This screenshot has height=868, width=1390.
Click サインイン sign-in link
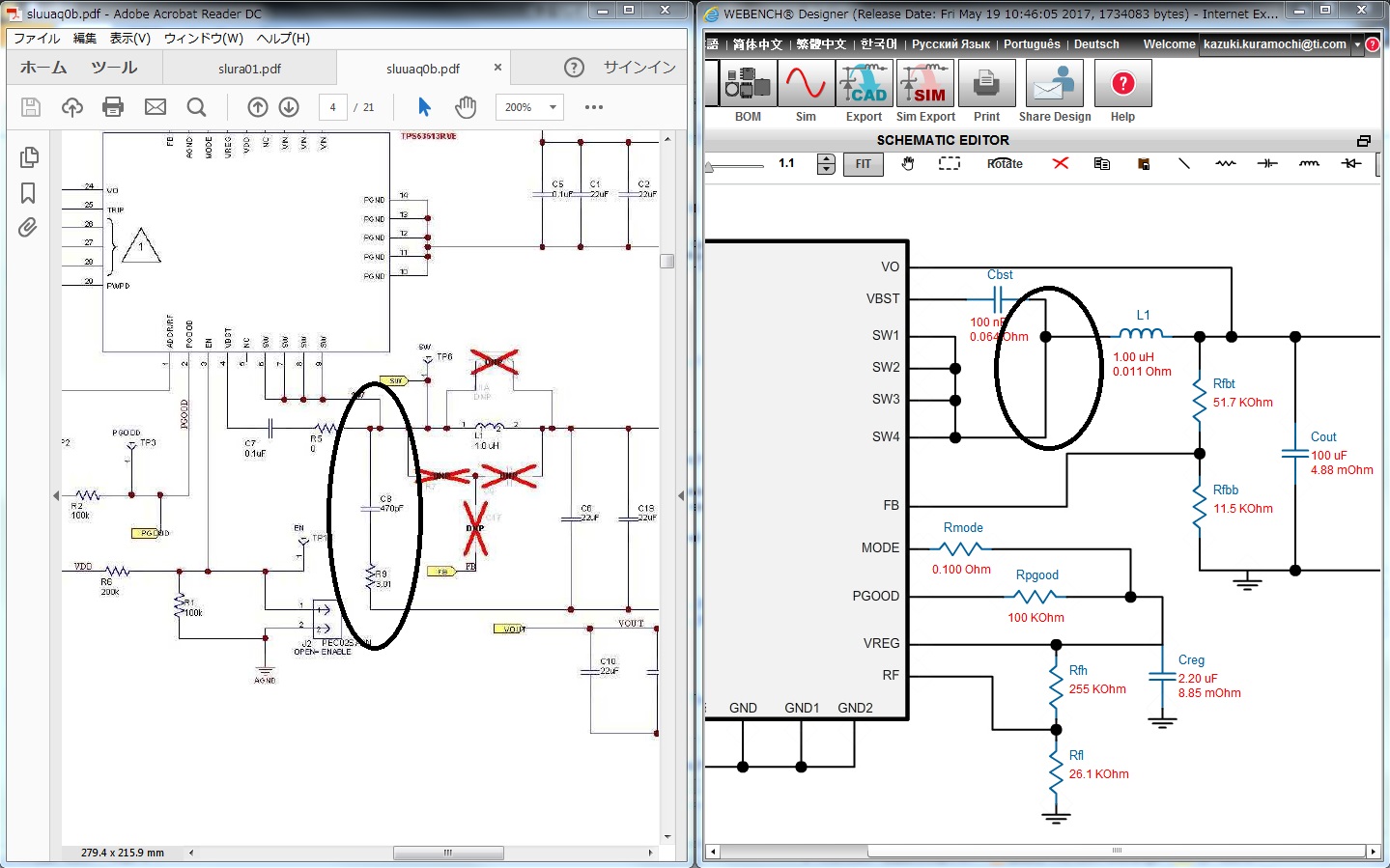pos(639,68)
